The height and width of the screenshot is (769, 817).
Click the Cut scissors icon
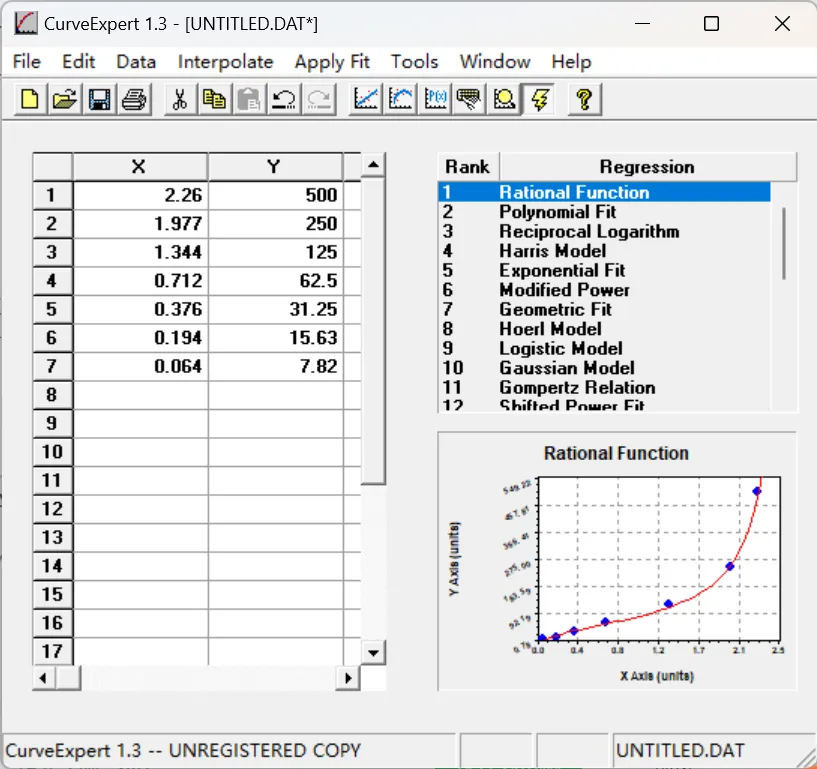(180, 99)
